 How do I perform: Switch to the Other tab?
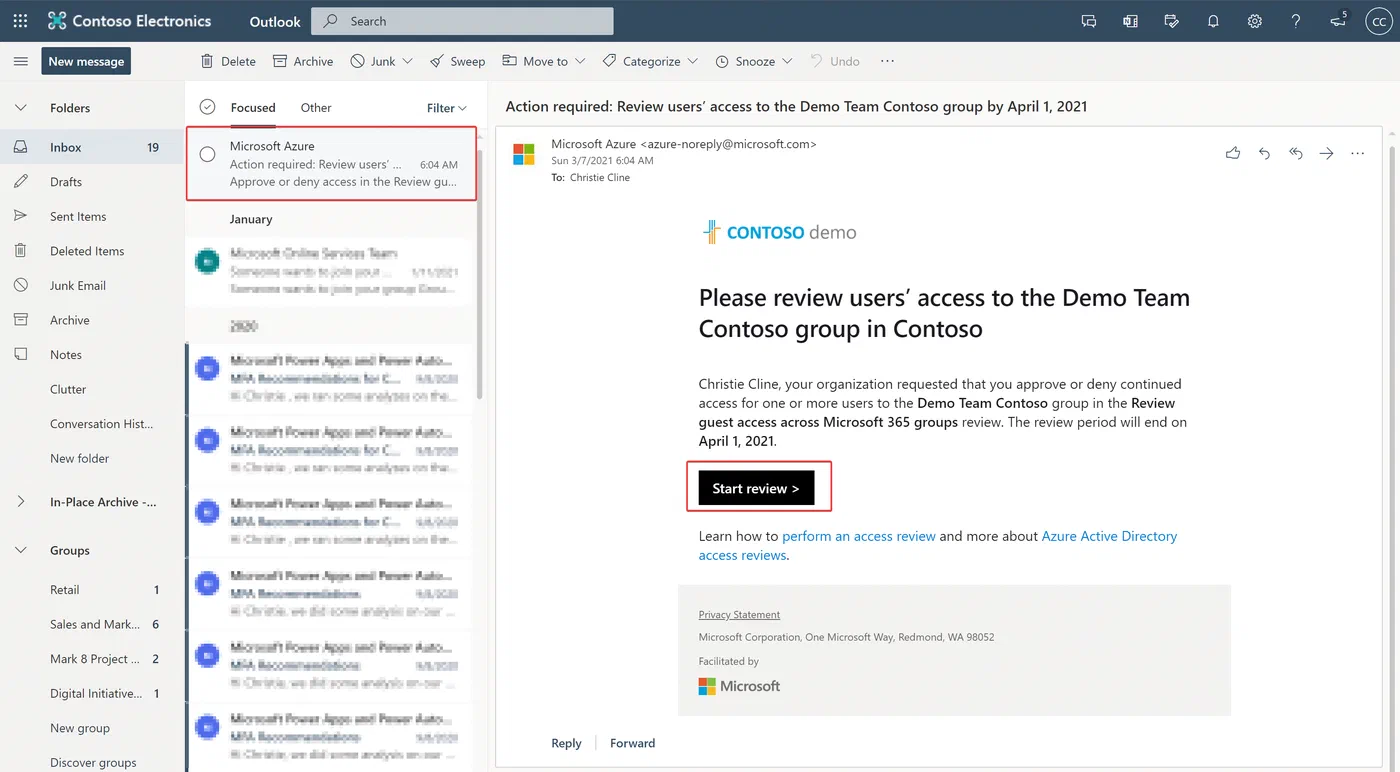[316, 108]
